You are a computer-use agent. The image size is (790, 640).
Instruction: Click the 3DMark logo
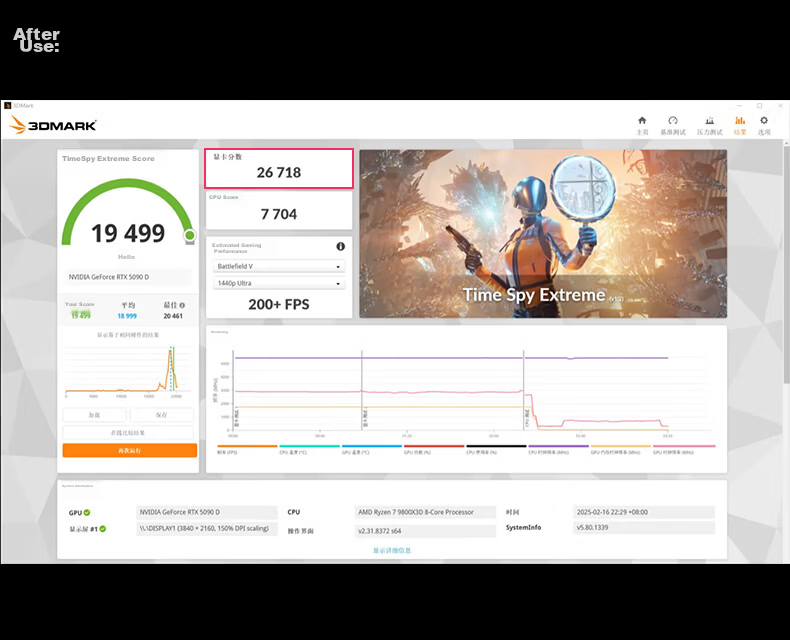pyautogui.click(x=53, y=125)
